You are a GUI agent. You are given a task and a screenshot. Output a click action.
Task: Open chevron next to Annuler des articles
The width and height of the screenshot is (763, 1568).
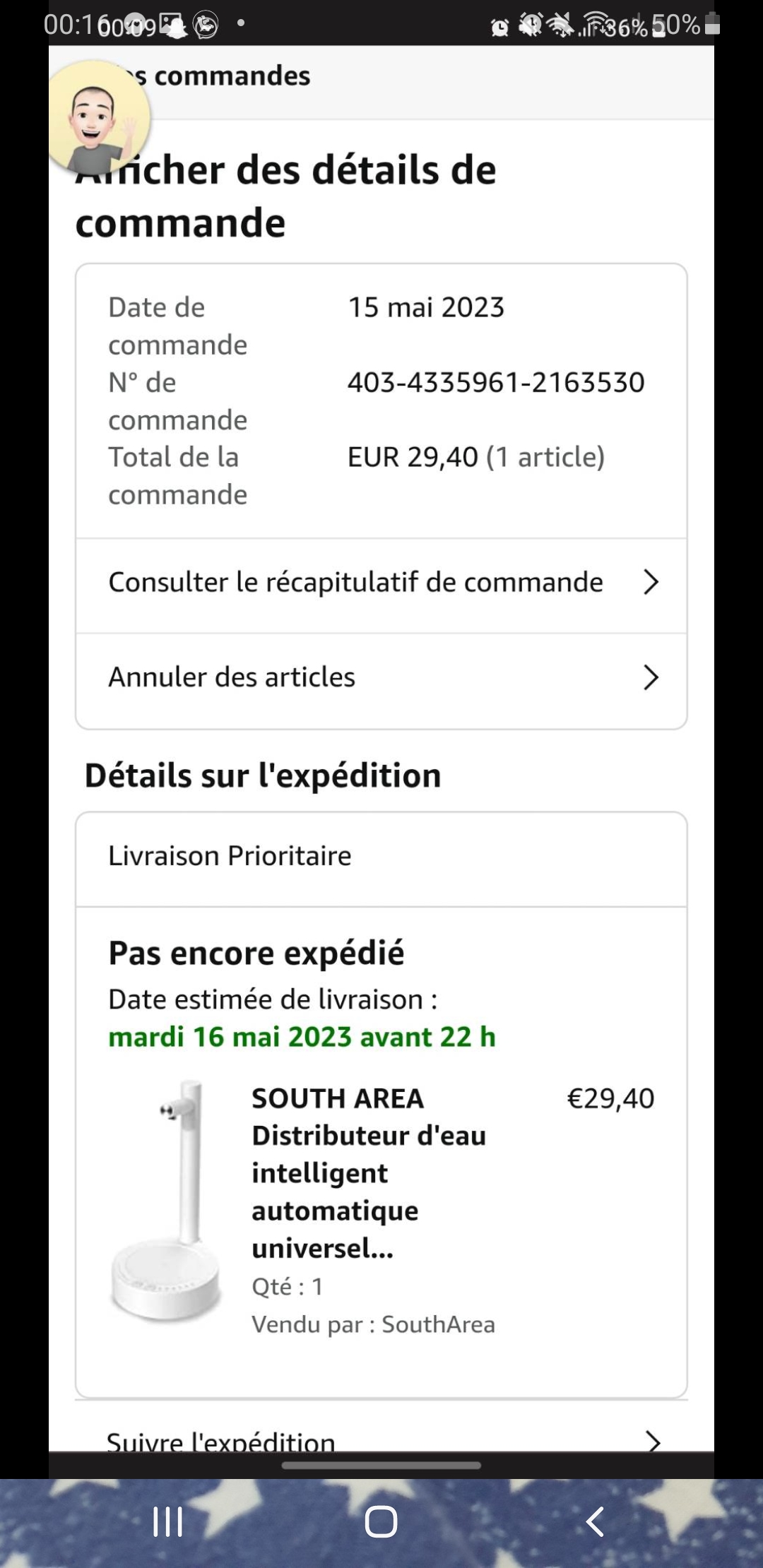click(x=651, y=677)
